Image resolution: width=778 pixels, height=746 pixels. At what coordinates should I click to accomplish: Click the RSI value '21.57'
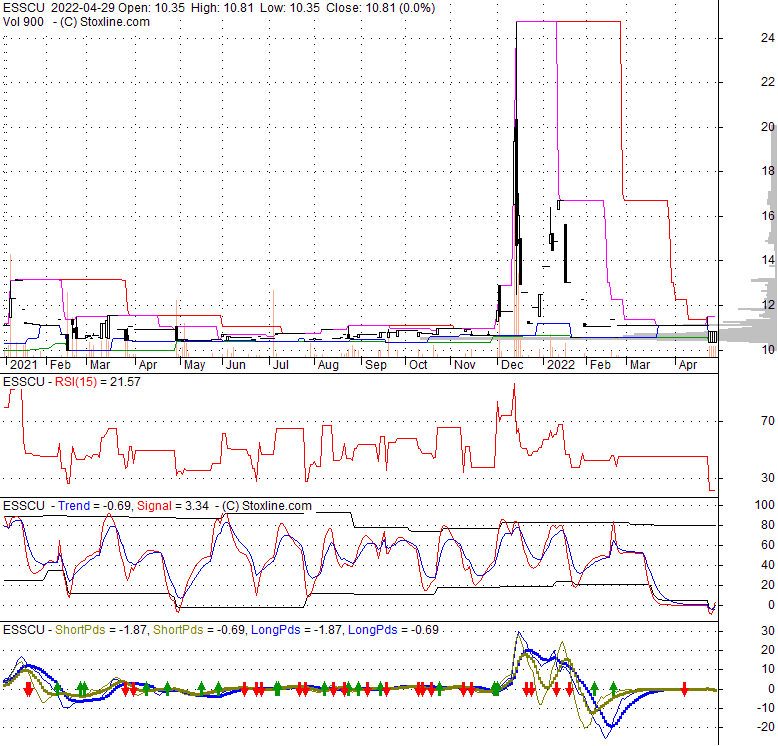[x=126, y=382]
